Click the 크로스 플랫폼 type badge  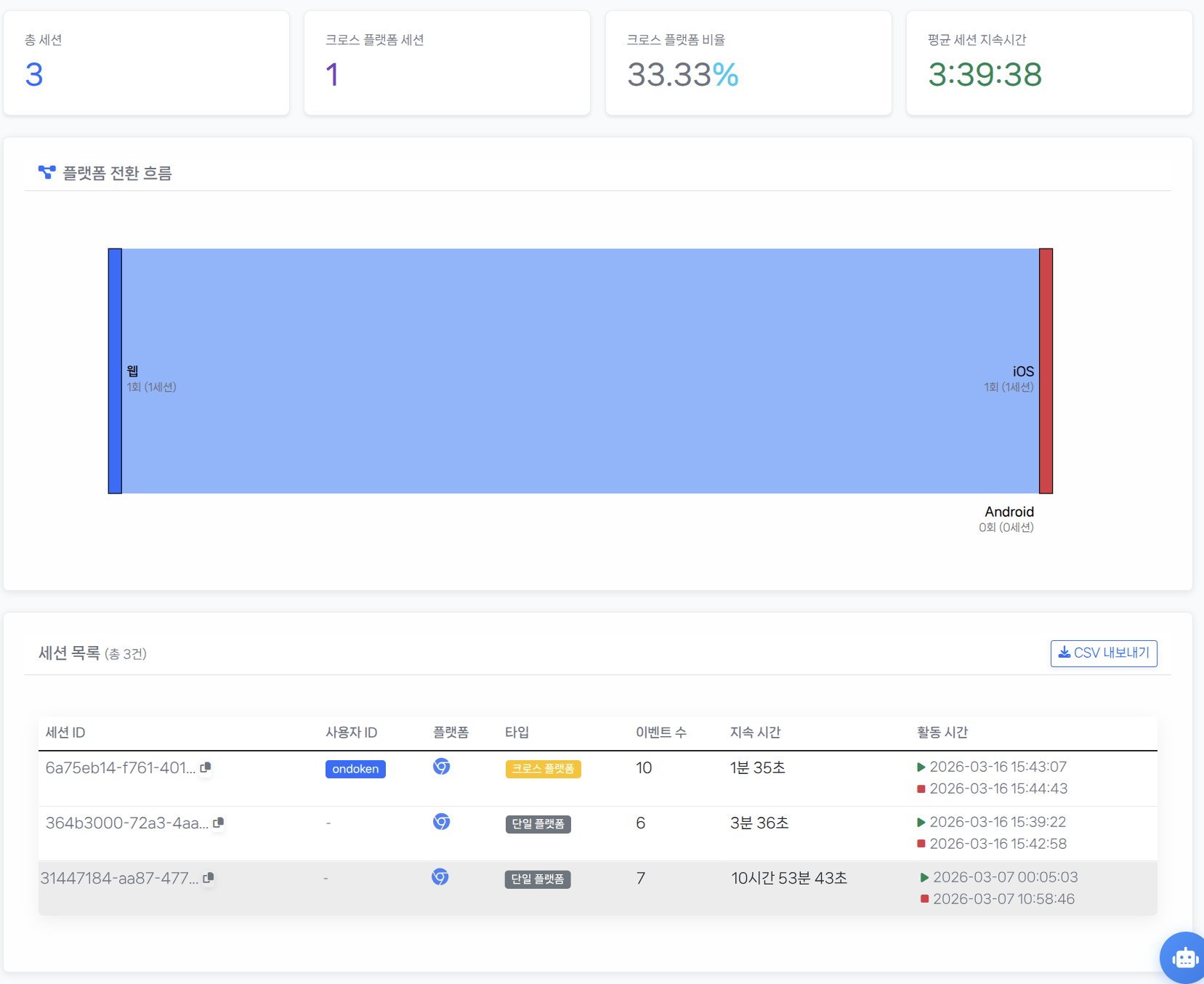point(543,769)
